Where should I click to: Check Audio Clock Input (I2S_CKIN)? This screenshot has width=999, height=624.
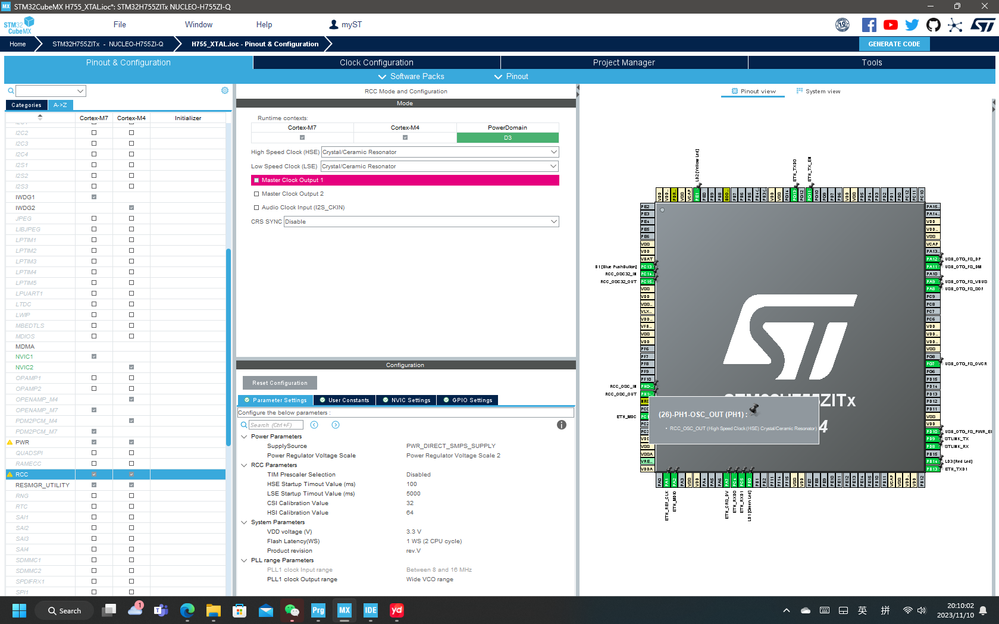click(x=256, y=207)
